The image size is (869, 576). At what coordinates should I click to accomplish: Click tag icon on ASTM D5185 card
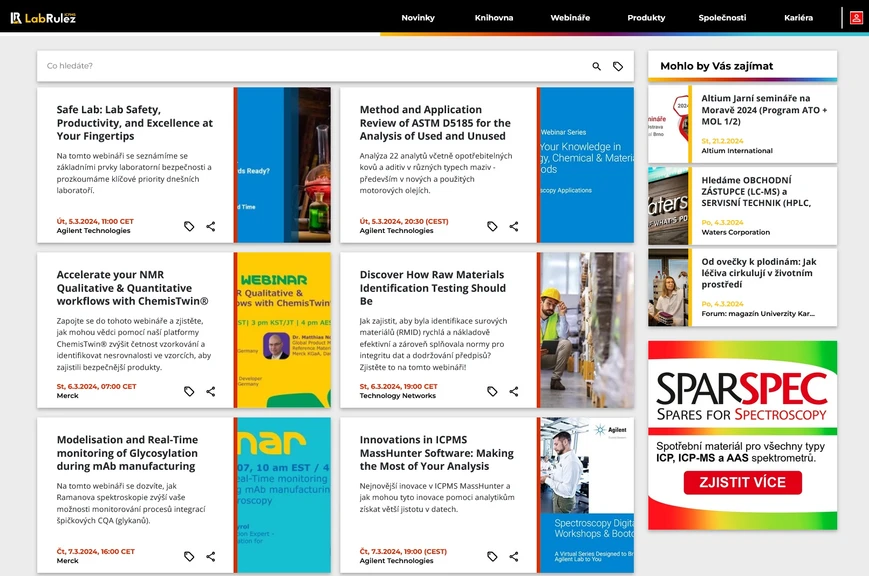(492, 226)
